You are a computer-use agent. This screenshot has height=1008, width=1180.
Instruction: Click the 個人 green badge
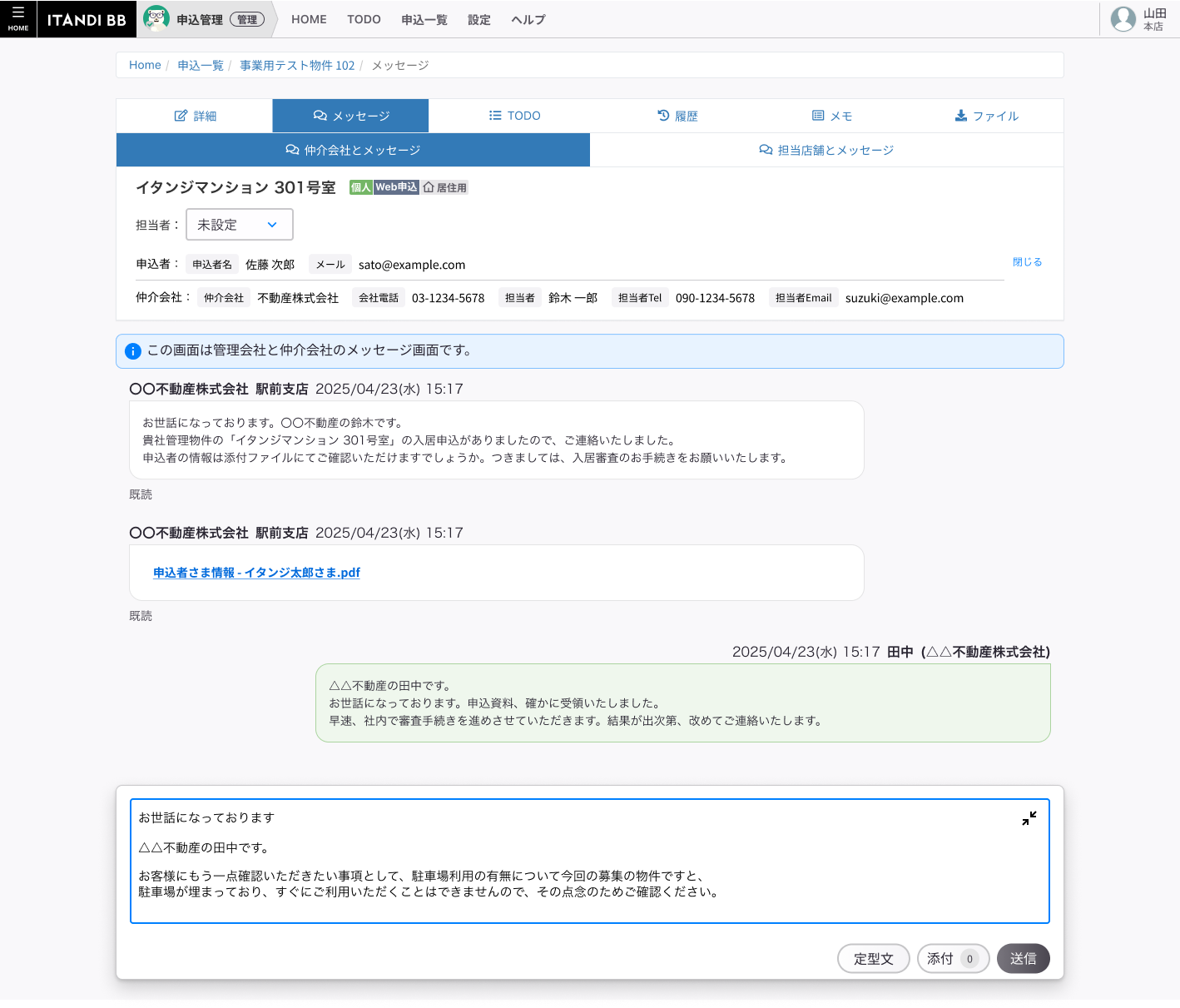(360, 187)
